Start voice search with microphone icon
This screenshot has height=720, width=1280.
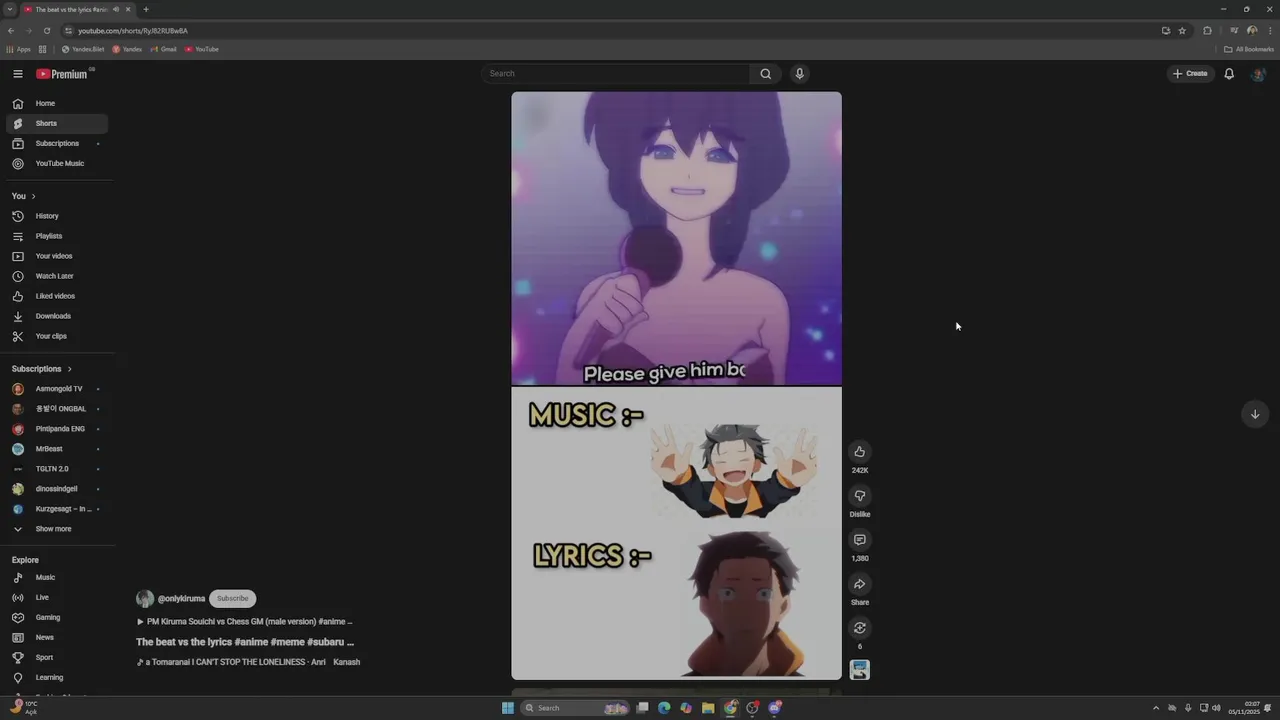799,73
